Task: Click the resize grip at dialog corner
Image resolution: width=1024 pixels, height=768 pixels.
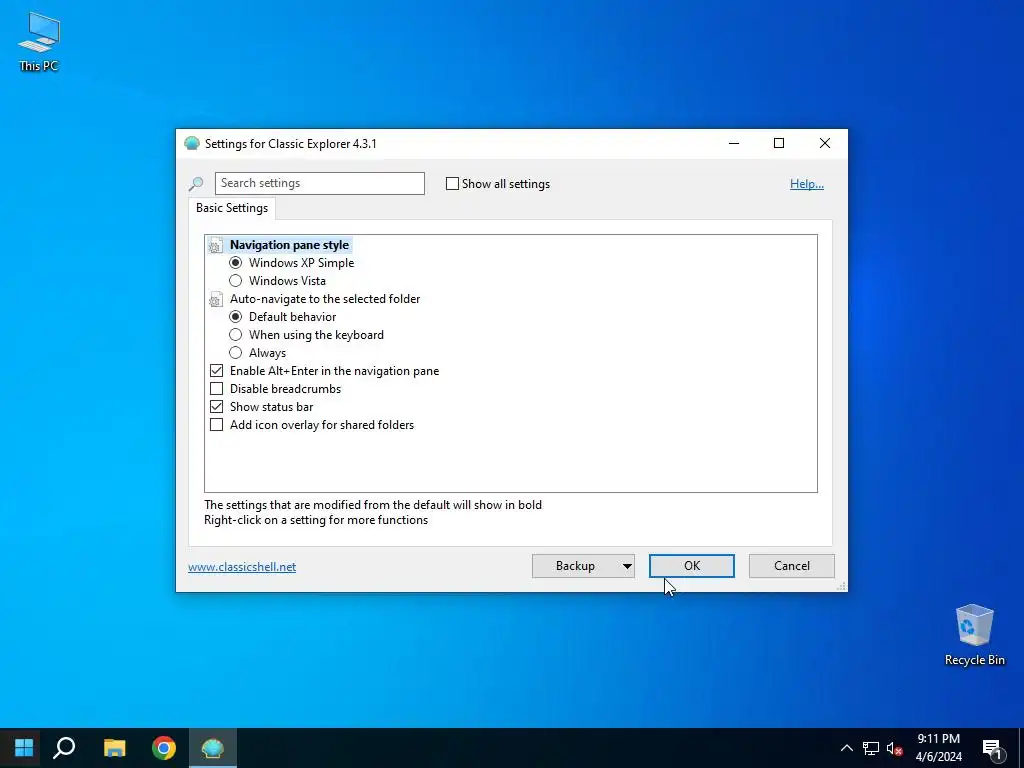Action: pyautogui.click(x=842, y=586)
